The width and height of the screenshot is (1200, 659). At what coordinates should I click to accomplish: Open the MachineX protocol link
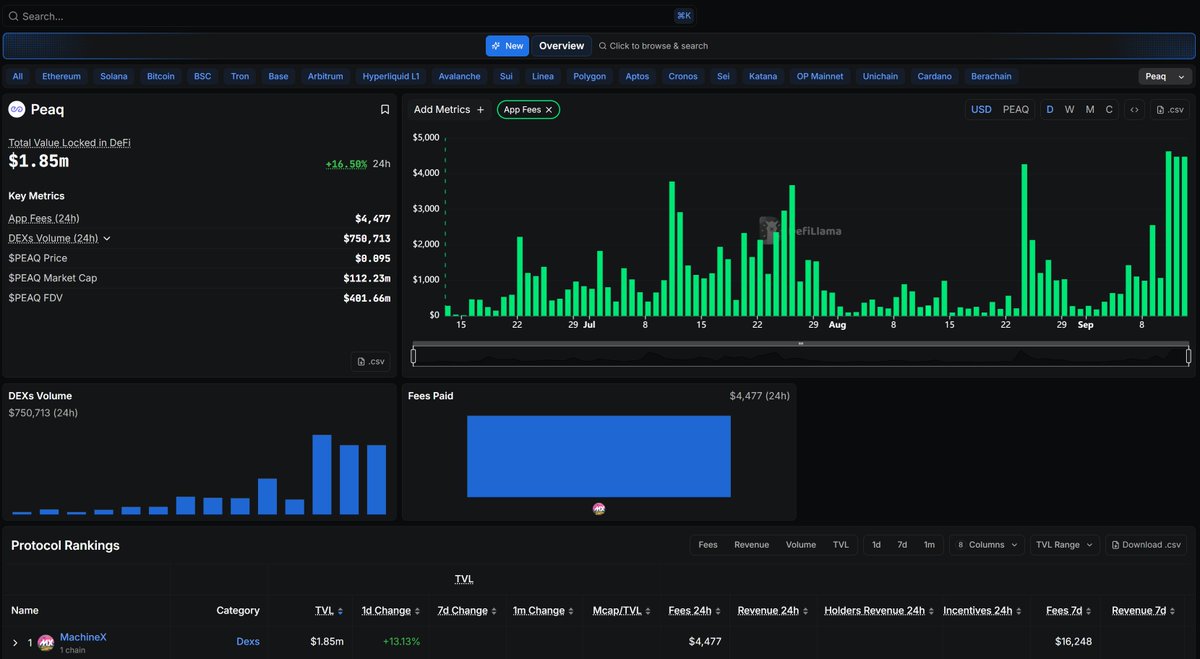point(83,637)
